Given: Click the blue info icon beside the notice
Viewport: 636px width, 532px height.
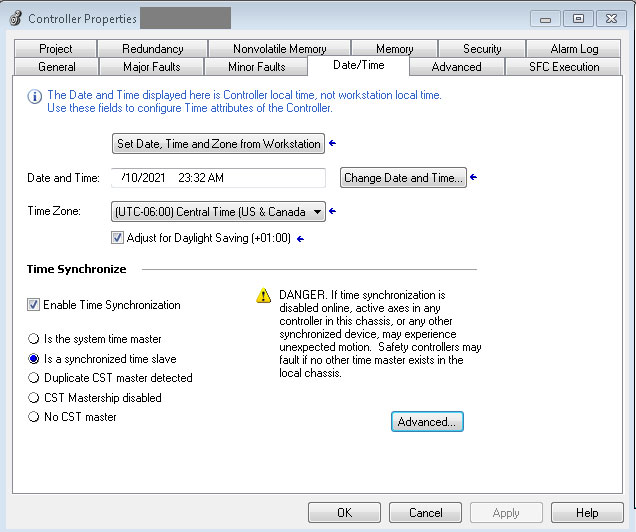Looking at the screenshot, I should 34,96.
